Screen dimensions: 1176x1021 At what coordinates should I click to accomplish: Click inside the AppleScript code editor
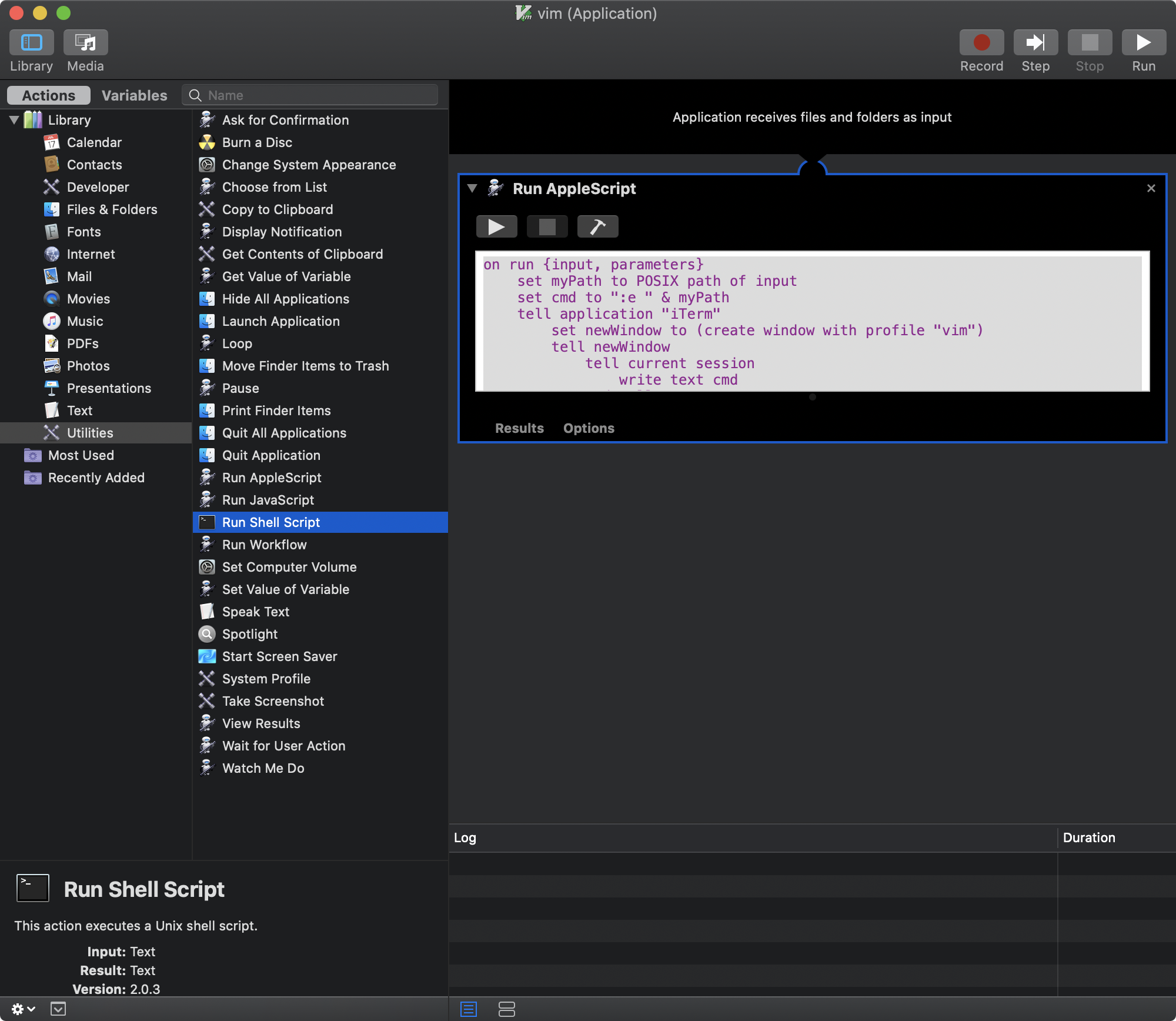812,322
